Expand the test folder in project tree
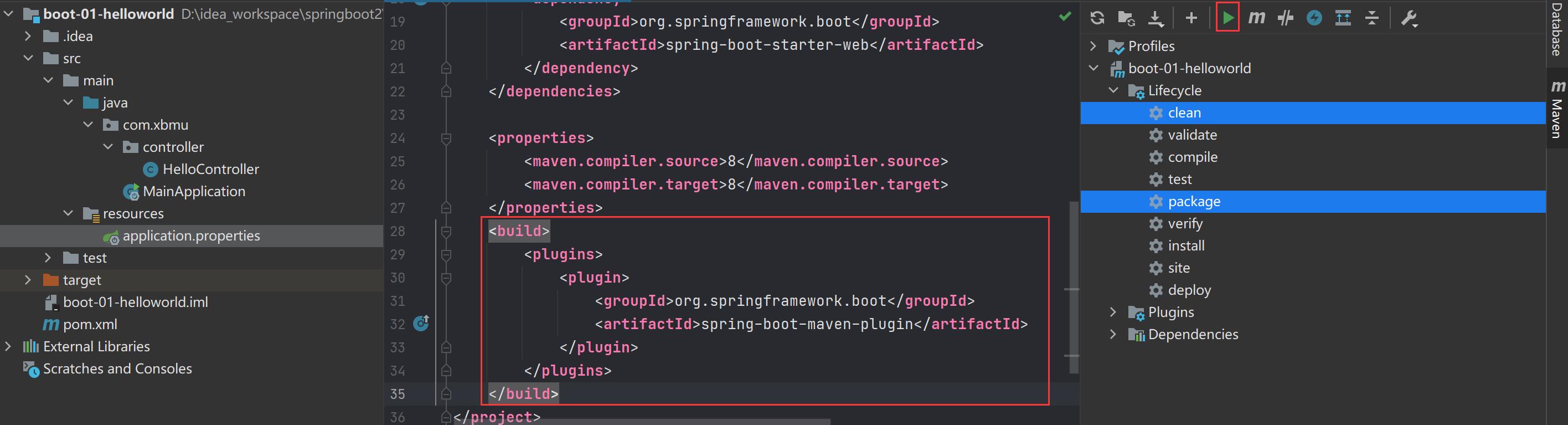This screenshot has width=1568, height=425. tap(48, 258)
